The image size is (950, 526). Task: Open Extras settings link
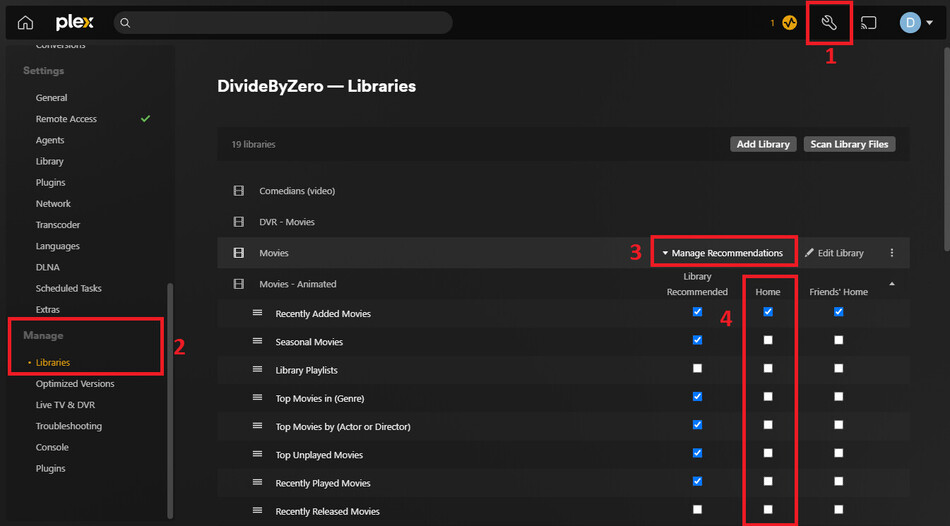(x=48, y=310)
